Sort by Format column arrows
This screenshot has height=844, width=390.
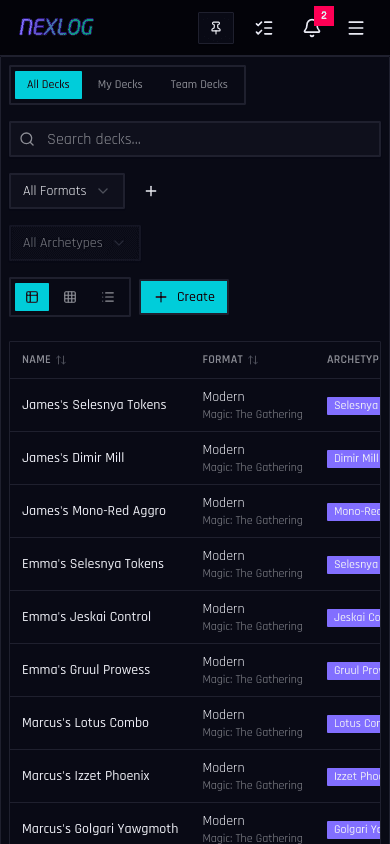pos(253,360)
